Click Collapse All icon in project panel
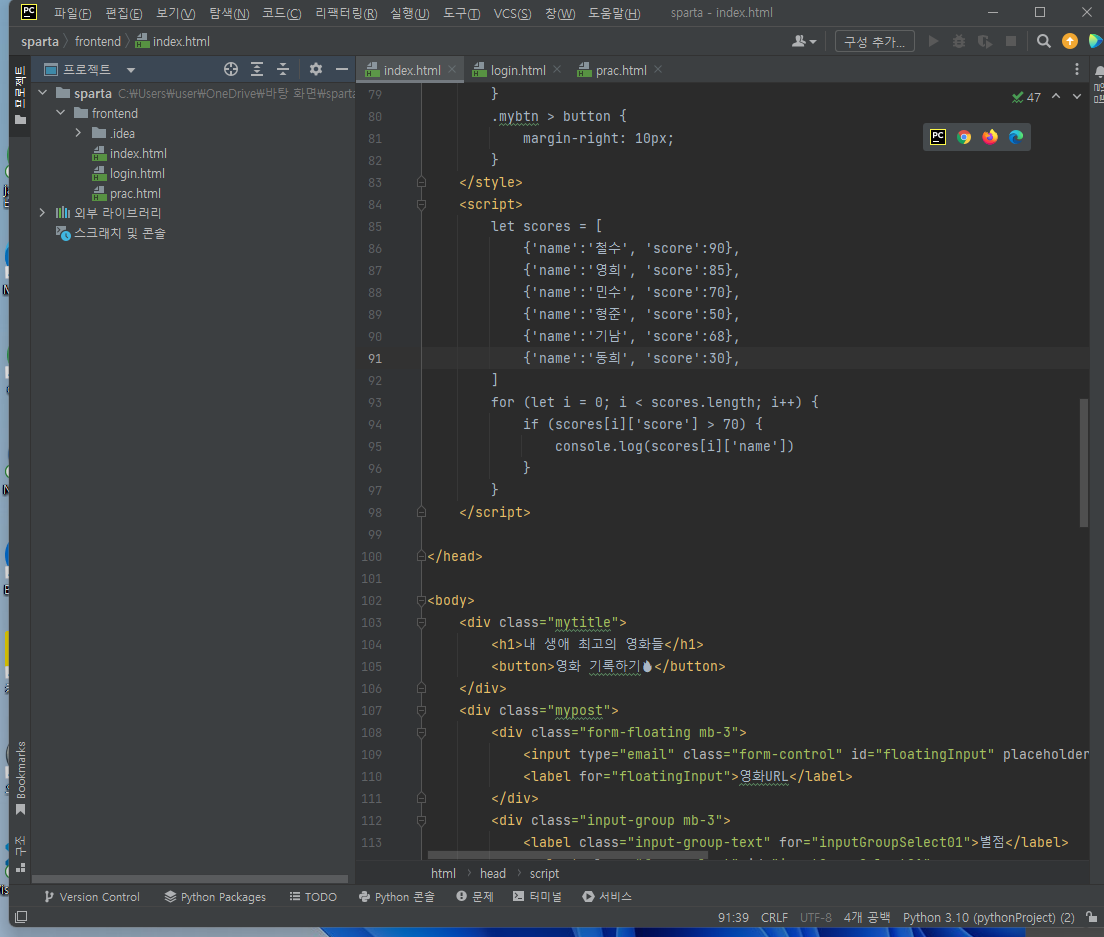The height and width of the screenshot is (937, 1104). tap(282, 69)
